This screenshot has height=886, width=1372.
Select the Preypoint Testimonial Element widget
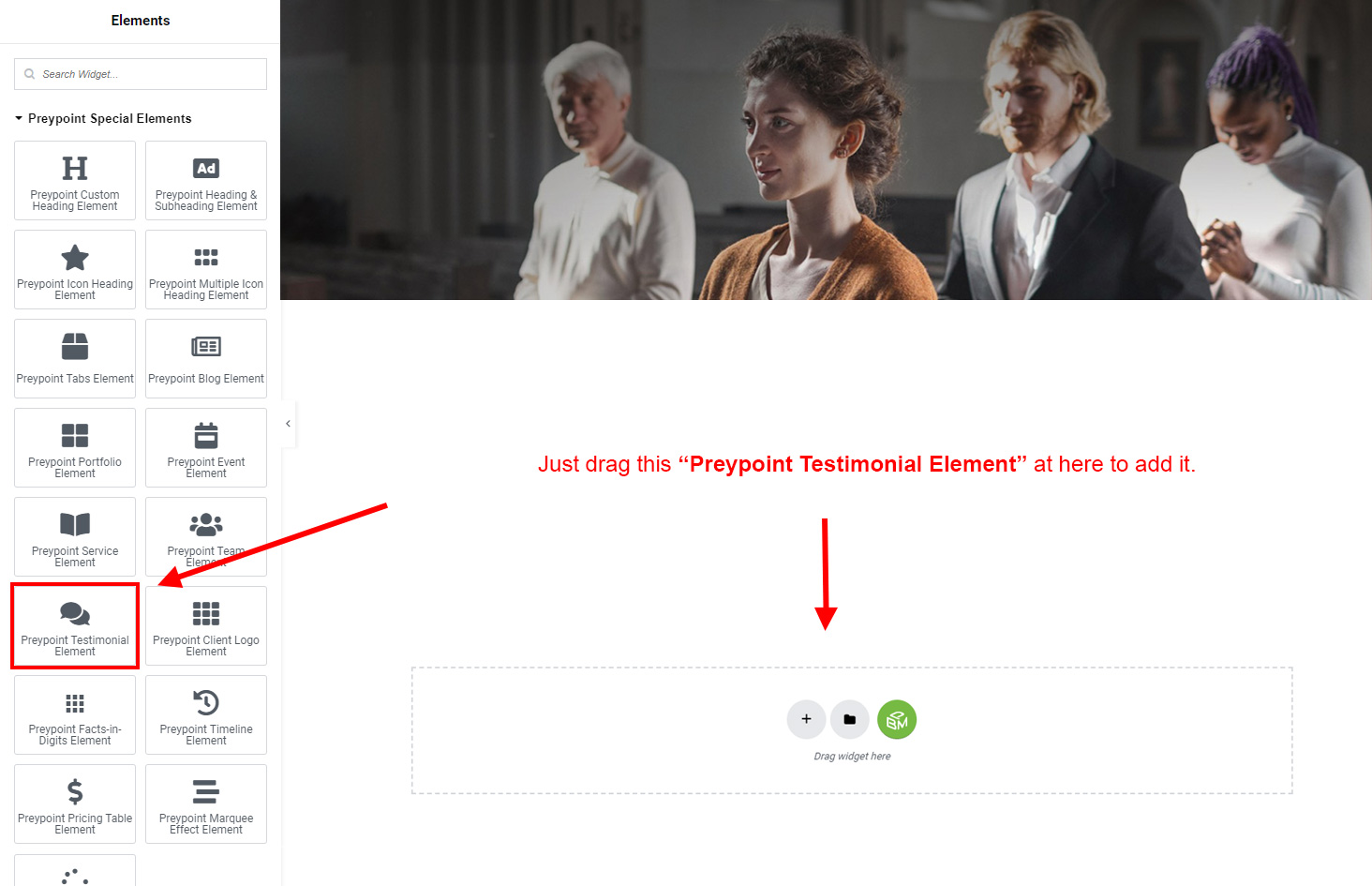click(x=75, y=625)
